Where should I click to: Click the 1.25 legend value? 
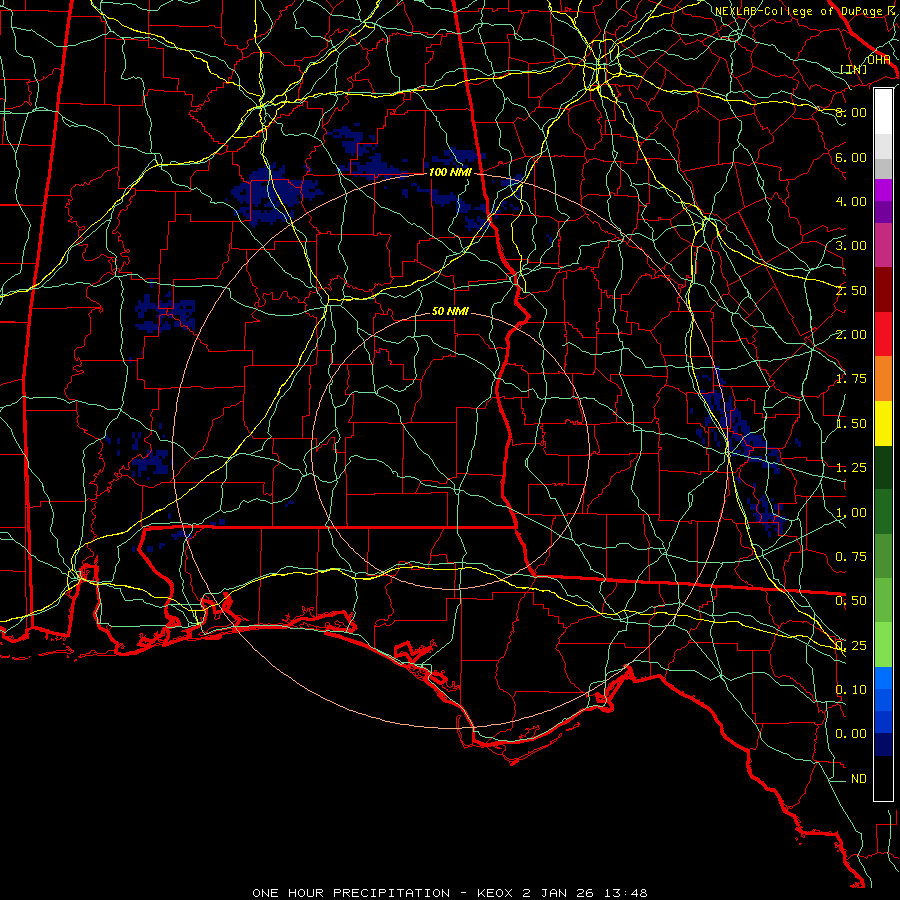coord(851,468)
